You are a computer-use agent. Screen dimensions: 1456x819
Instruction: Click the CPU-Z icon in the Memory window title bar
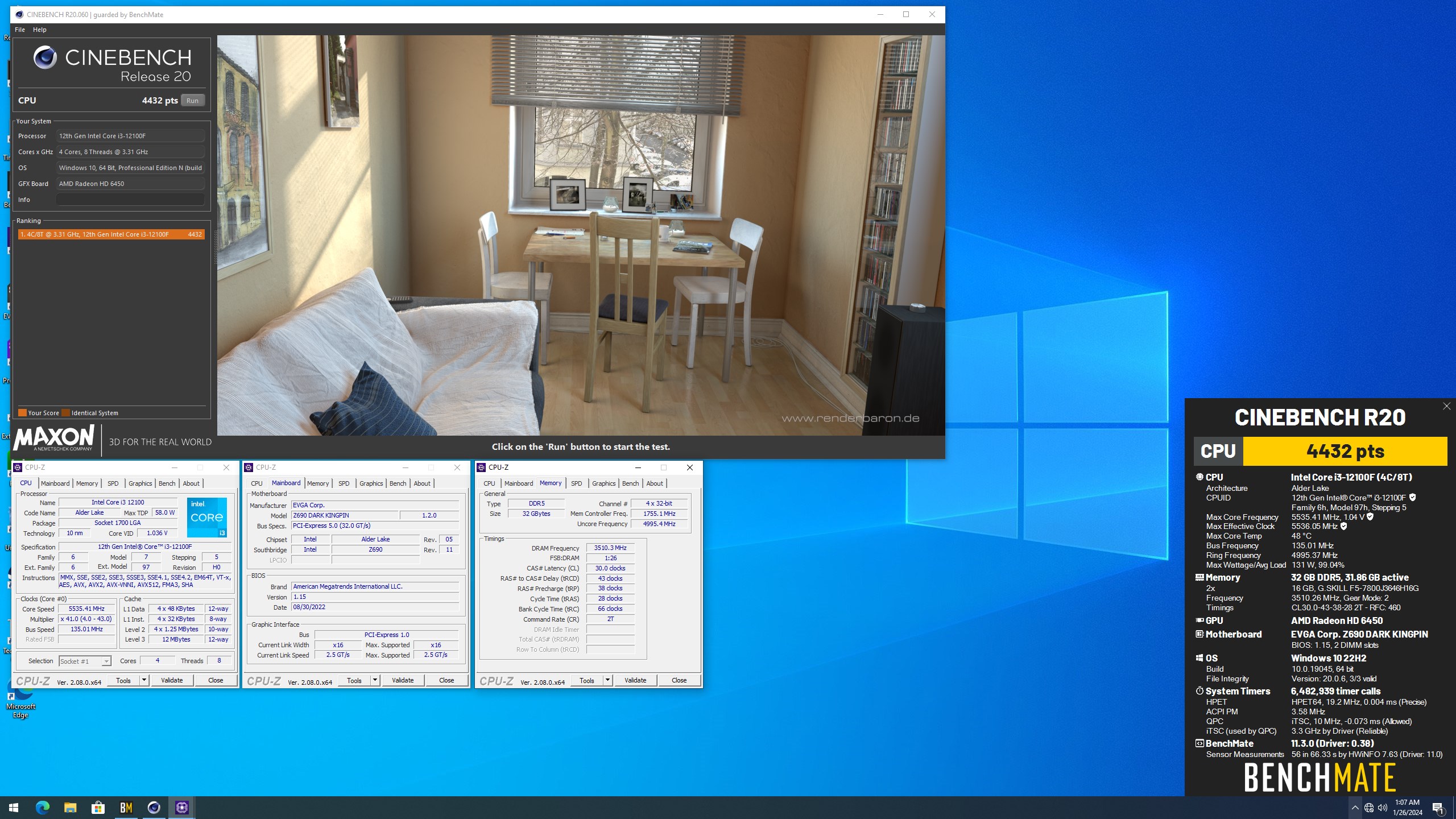(x=481, y=468)
